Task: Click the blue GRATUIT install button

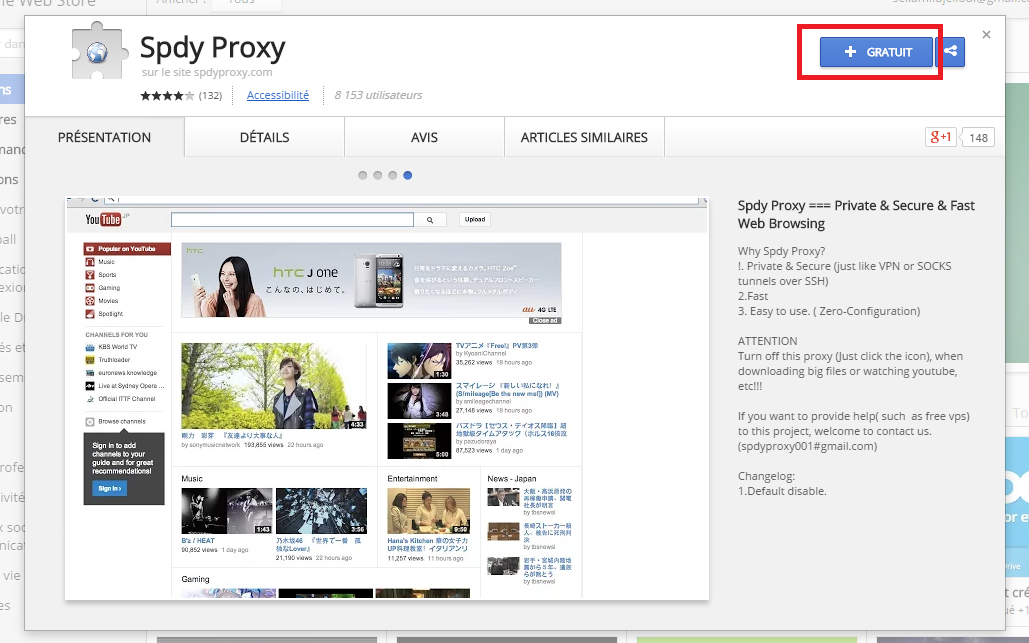Action: (x=876, y=52)
